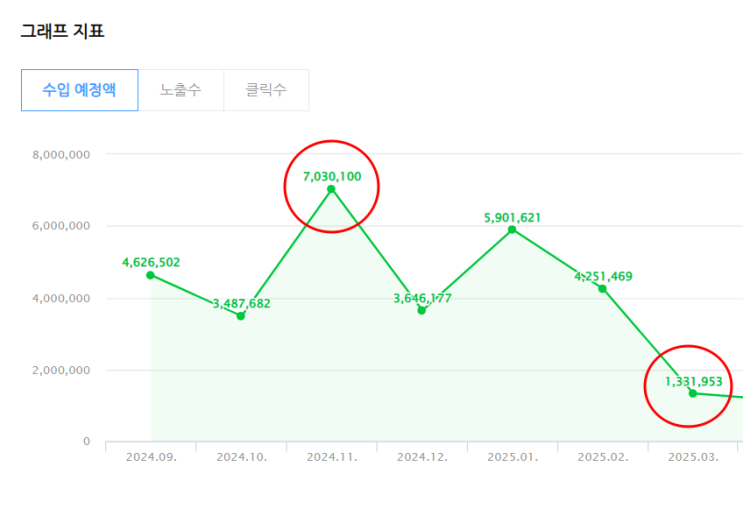Click the 2024.10. data point marker

pos(241,316)
